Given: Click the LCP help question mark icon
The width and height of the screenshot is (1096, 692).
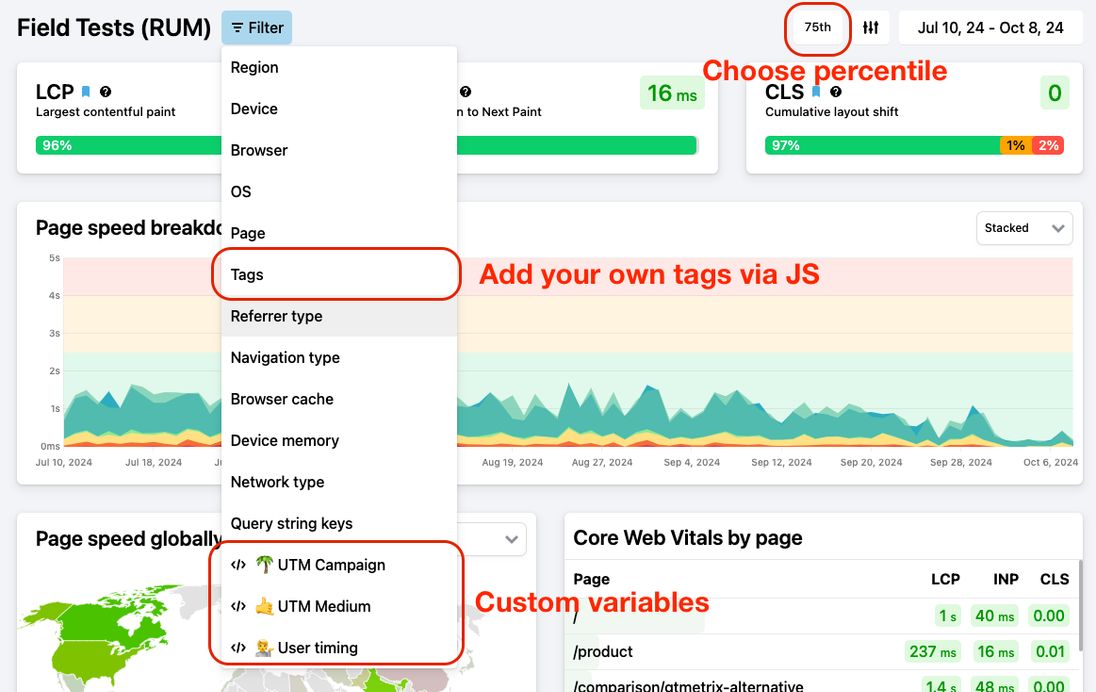Looking at the screenshot, I should [x=105, y=92].
